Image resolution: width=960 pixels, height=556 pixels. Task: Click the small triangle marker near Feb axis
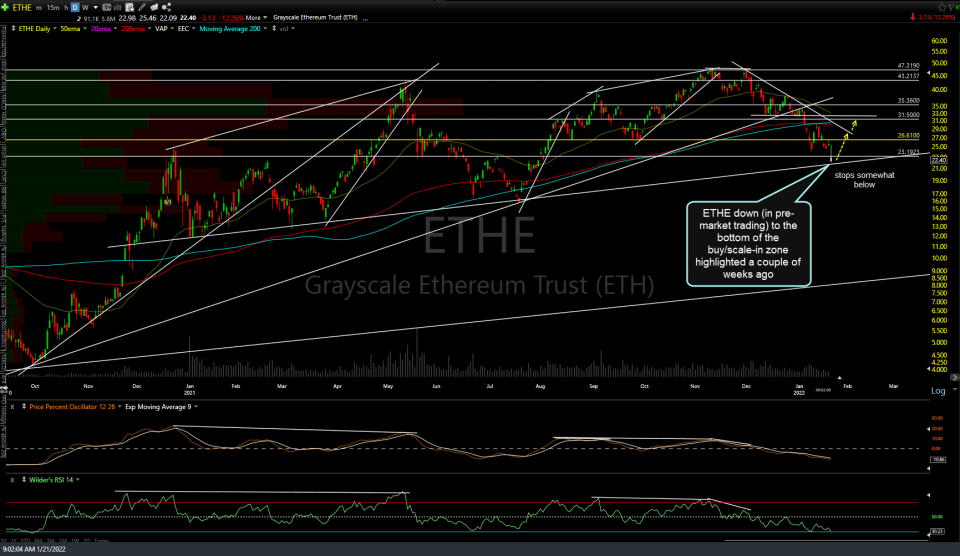[839, 377]
